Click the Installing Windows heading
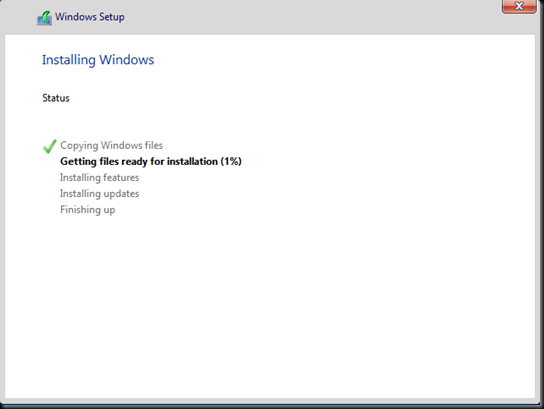This screenshot has height=409, width=544. point(98,60)
